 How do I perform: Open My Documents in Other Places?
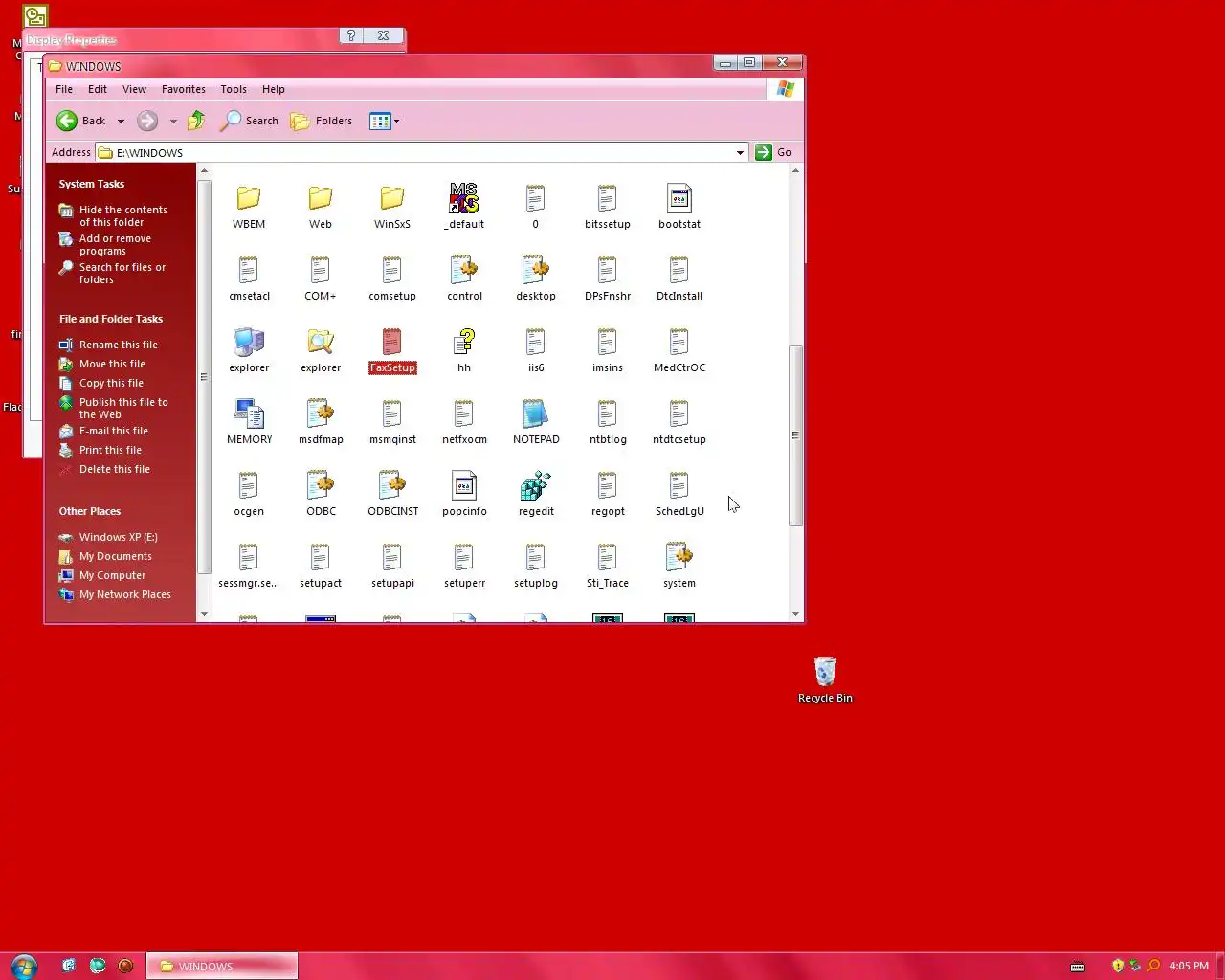point(115,556)
